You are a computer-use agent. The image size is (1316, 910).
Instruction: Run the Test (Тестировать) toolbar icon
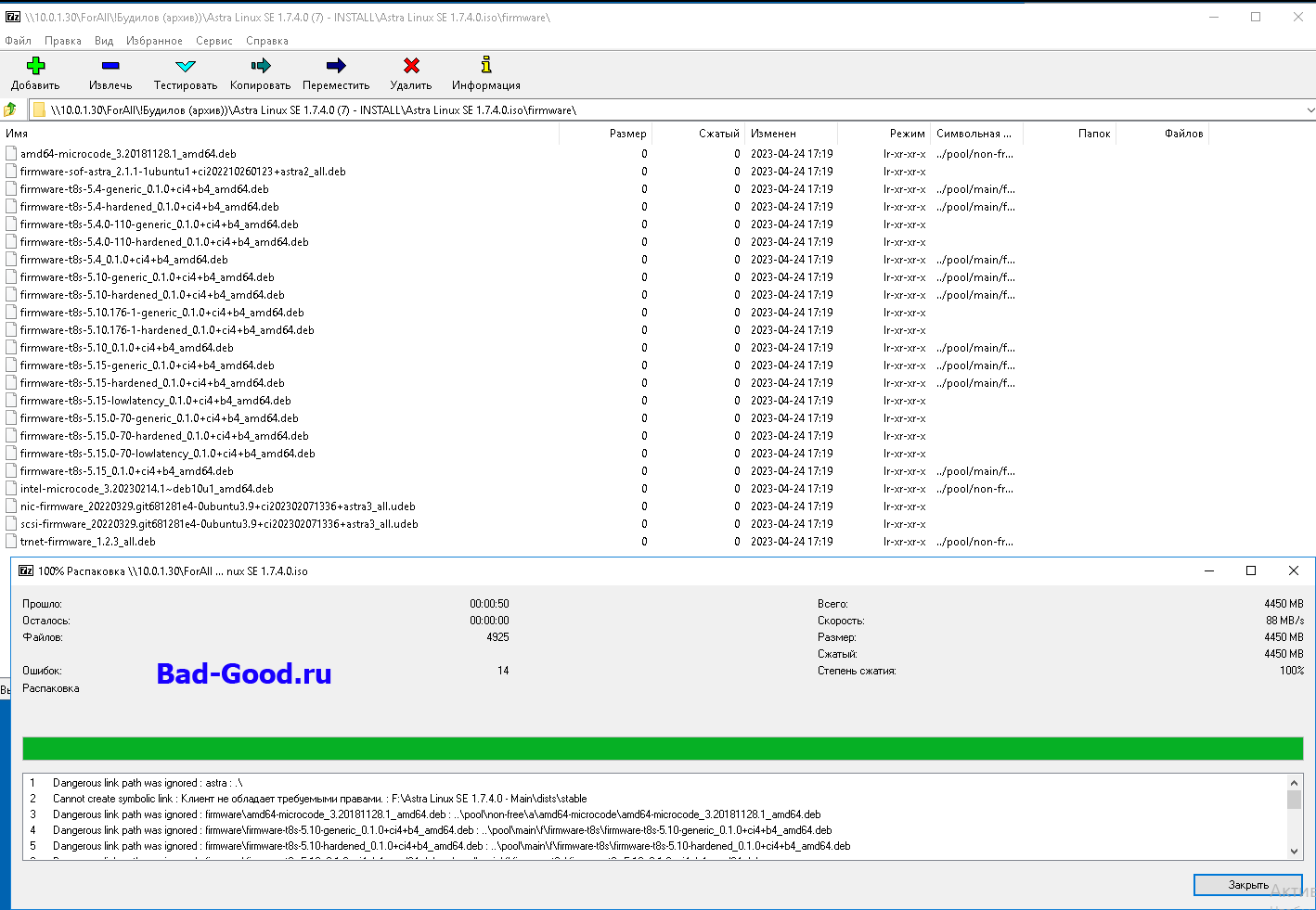[x=186, y=66]
